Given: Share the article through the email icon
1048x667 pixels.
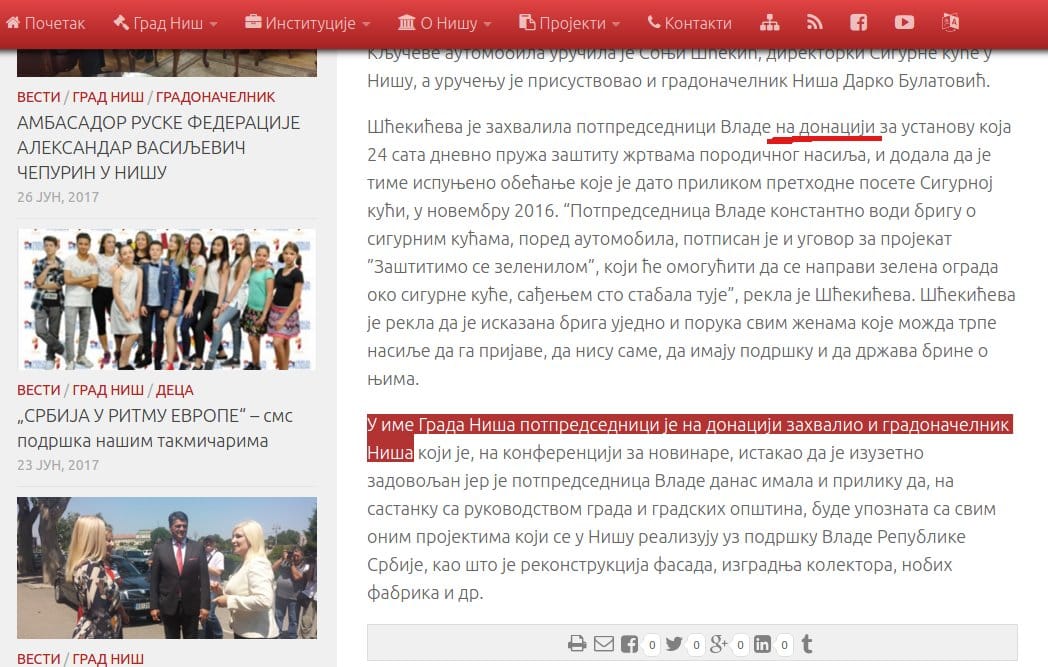Looking at the screenshot, I should click(604, 644).
